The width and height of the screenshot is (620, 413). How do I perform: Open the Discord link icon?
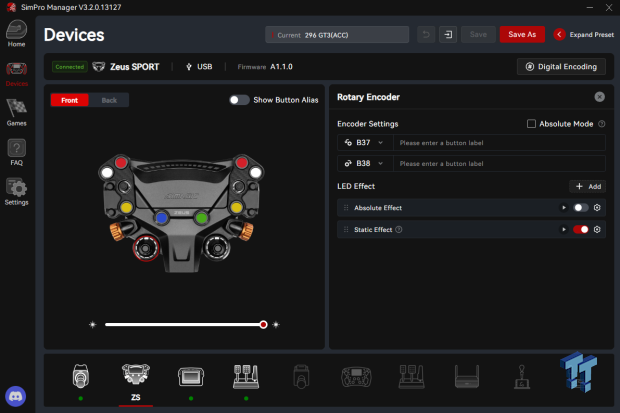[15, 396]
